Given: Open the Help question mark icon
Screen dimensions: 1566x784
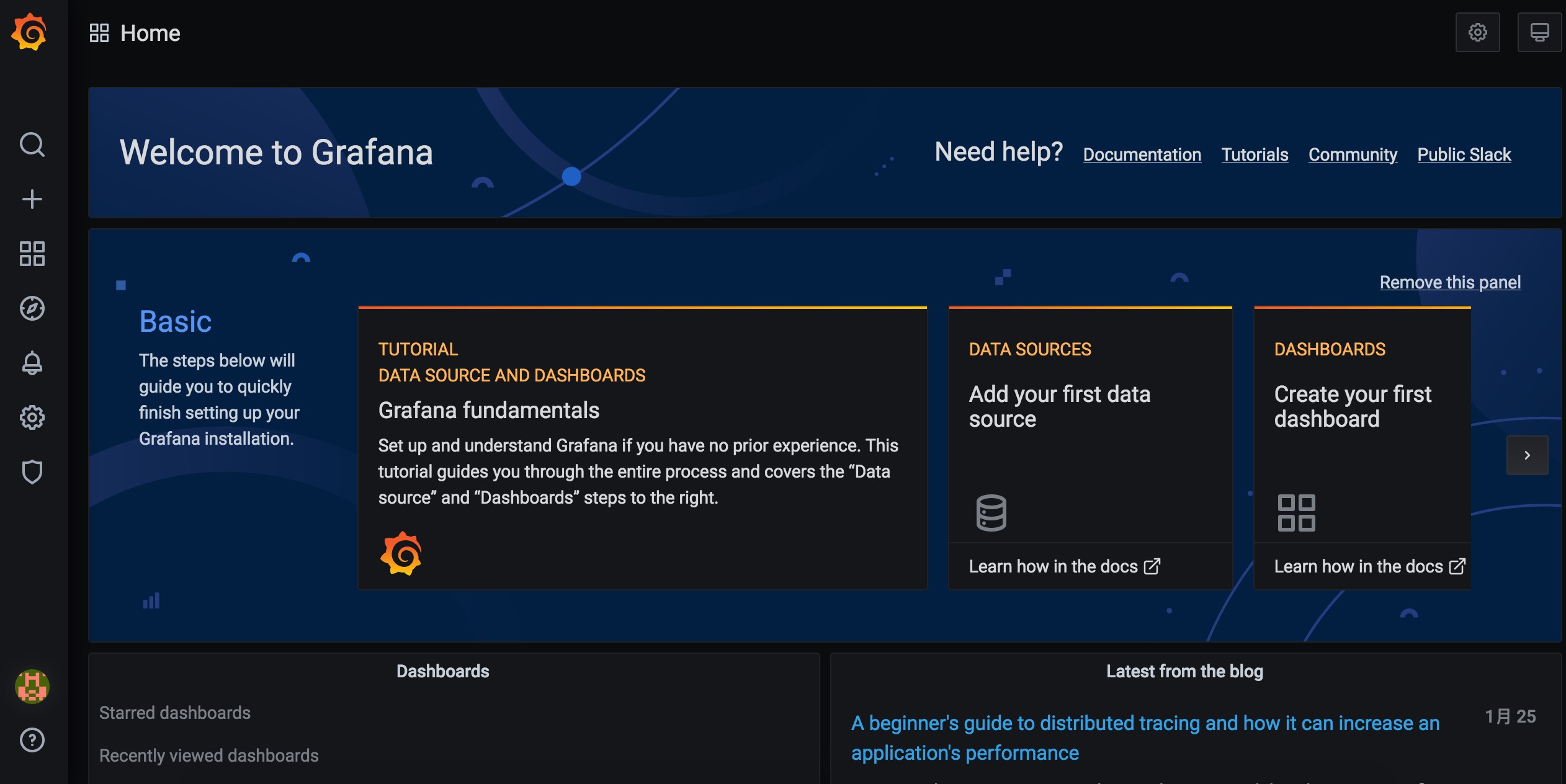Looking at the screenshot, I should pos(32,740).
